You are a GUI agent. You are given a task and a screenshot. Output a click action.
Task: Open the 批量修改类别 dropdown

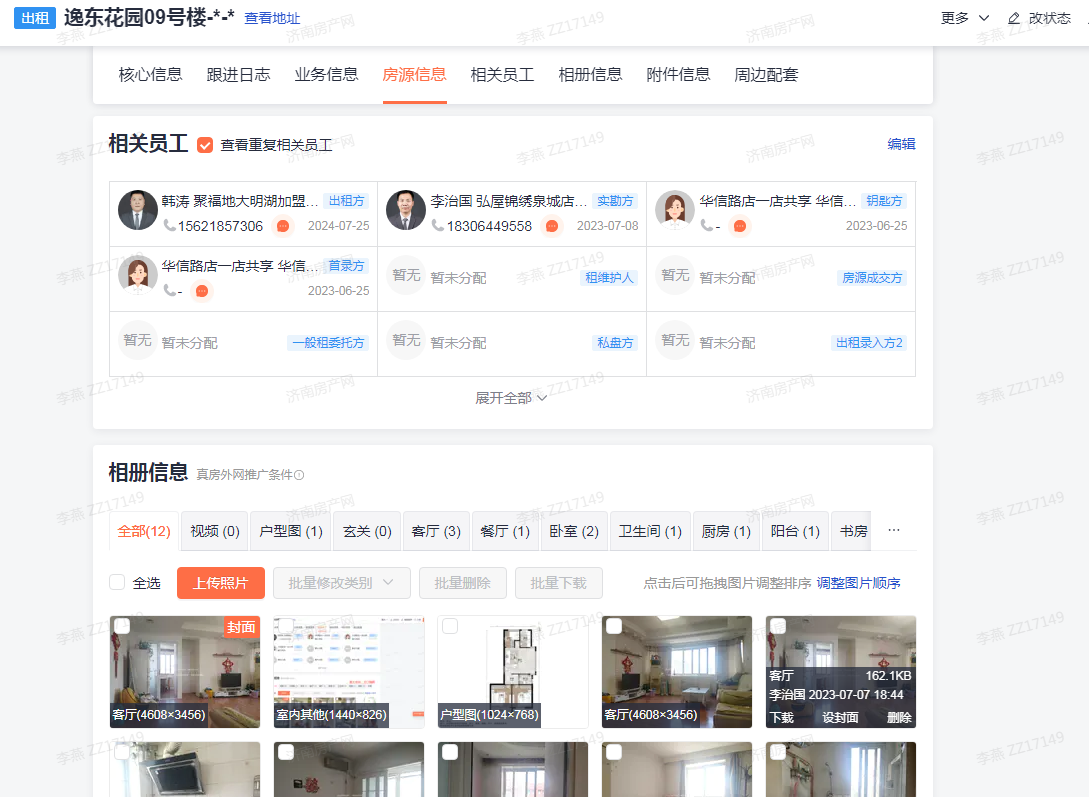tap(342, 583)
